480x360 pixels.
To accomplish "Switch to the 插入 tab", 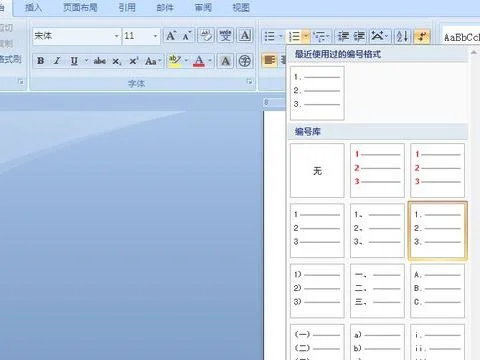I will pos(33,7).
